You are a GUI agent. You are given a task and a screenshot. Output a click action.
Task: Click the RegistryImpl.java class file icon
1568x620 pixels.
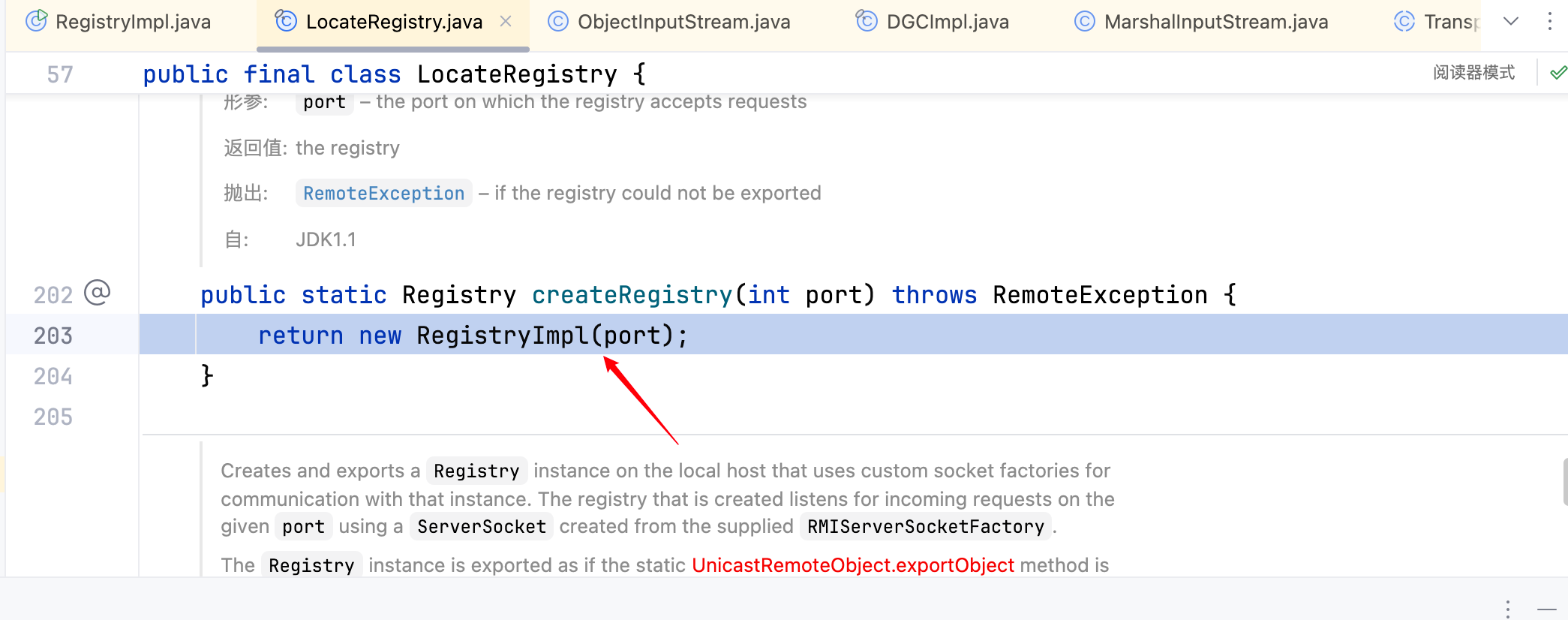[36, 21]
